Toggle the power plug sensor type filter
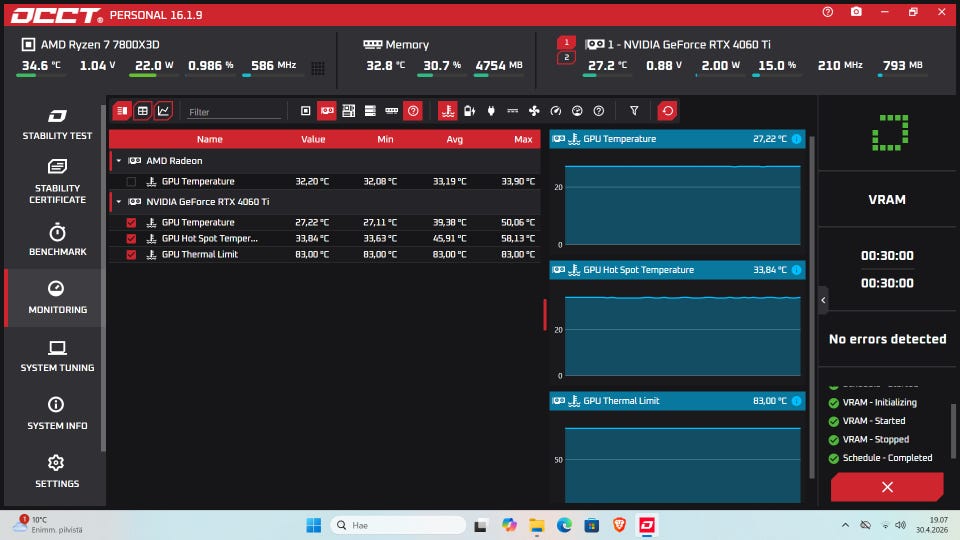Image resolution: width=960 pixels, height=540 pixels. click(x=491, y=111)
